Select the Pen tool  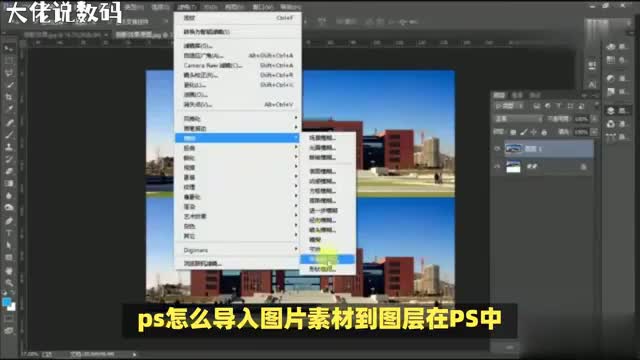coord(9,221)
